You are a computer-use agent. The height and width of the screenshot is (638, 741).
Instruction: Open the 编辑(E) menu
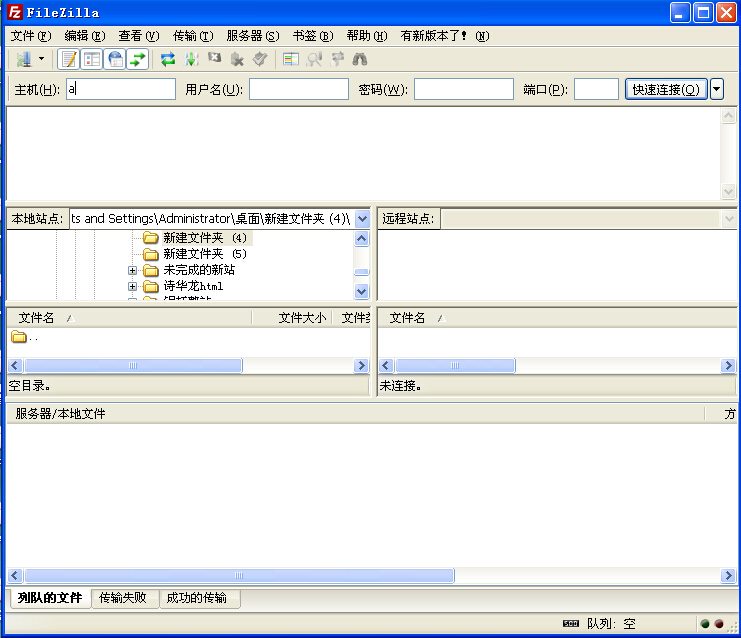click(85, 36)
